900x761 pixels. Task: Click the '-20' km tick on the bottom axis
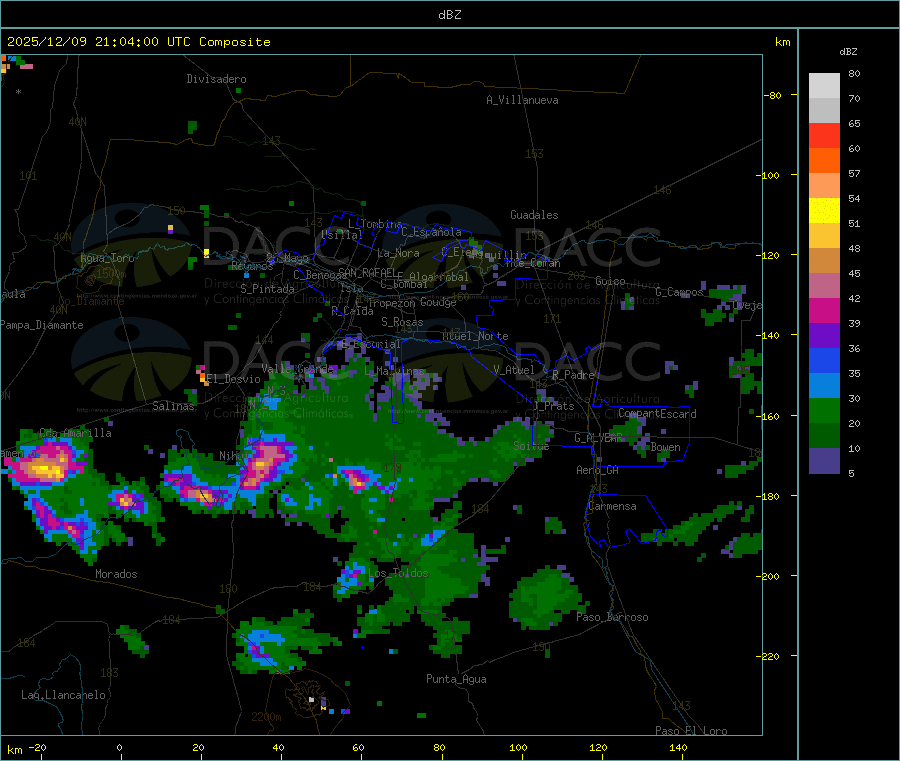[x=37, y=747]
